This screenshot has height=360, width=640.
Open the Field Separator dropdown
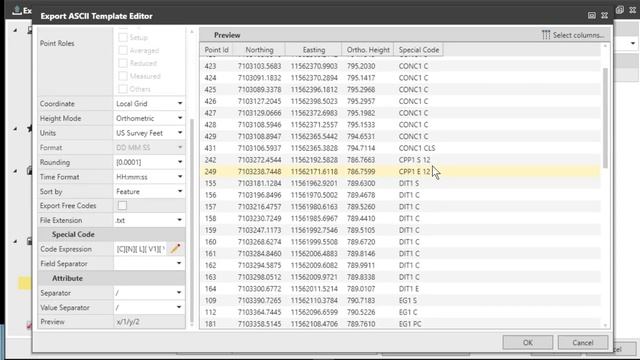click(149, 264)
